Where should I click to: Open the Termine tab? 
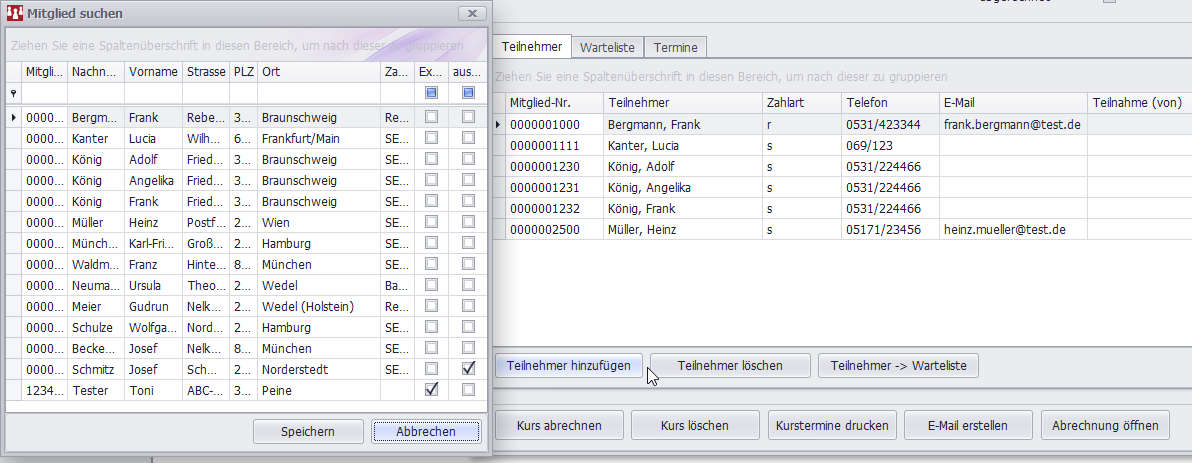(x=676, y=47)
